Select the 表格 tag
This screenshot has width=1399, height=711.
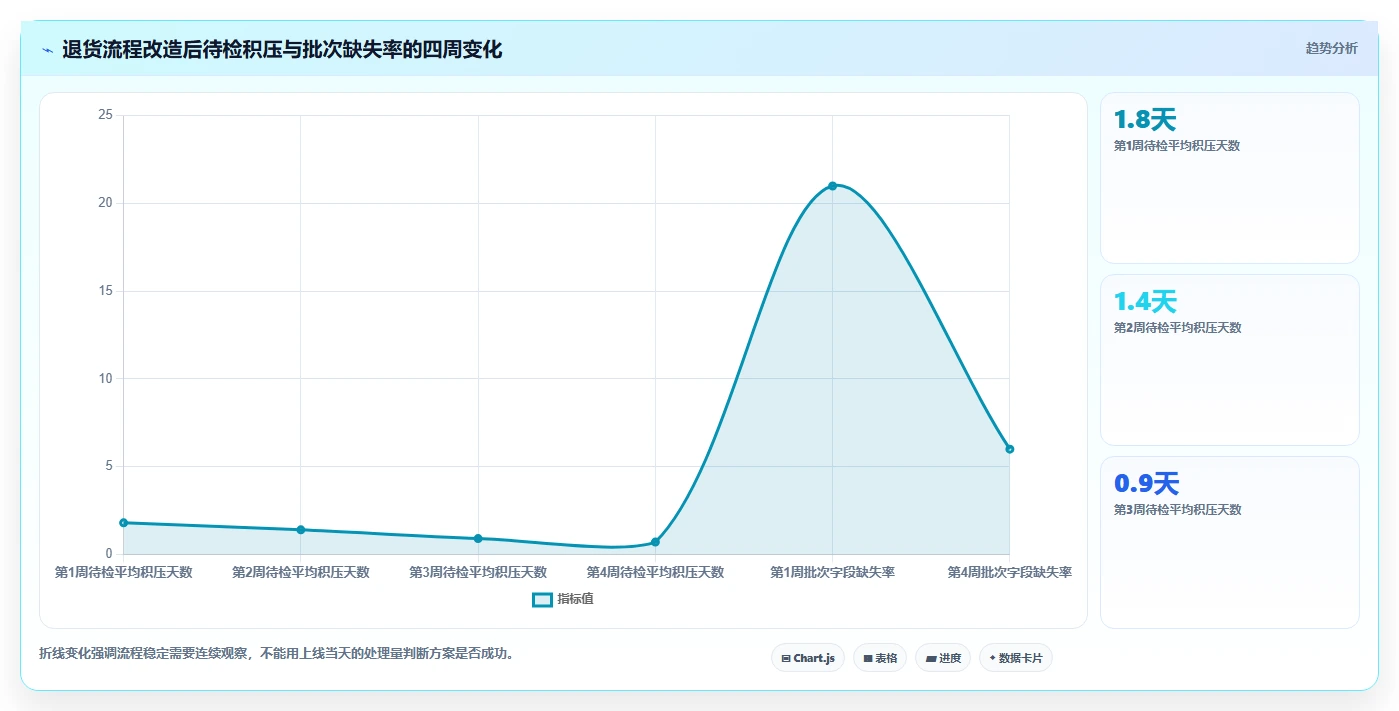pos(880,658)
